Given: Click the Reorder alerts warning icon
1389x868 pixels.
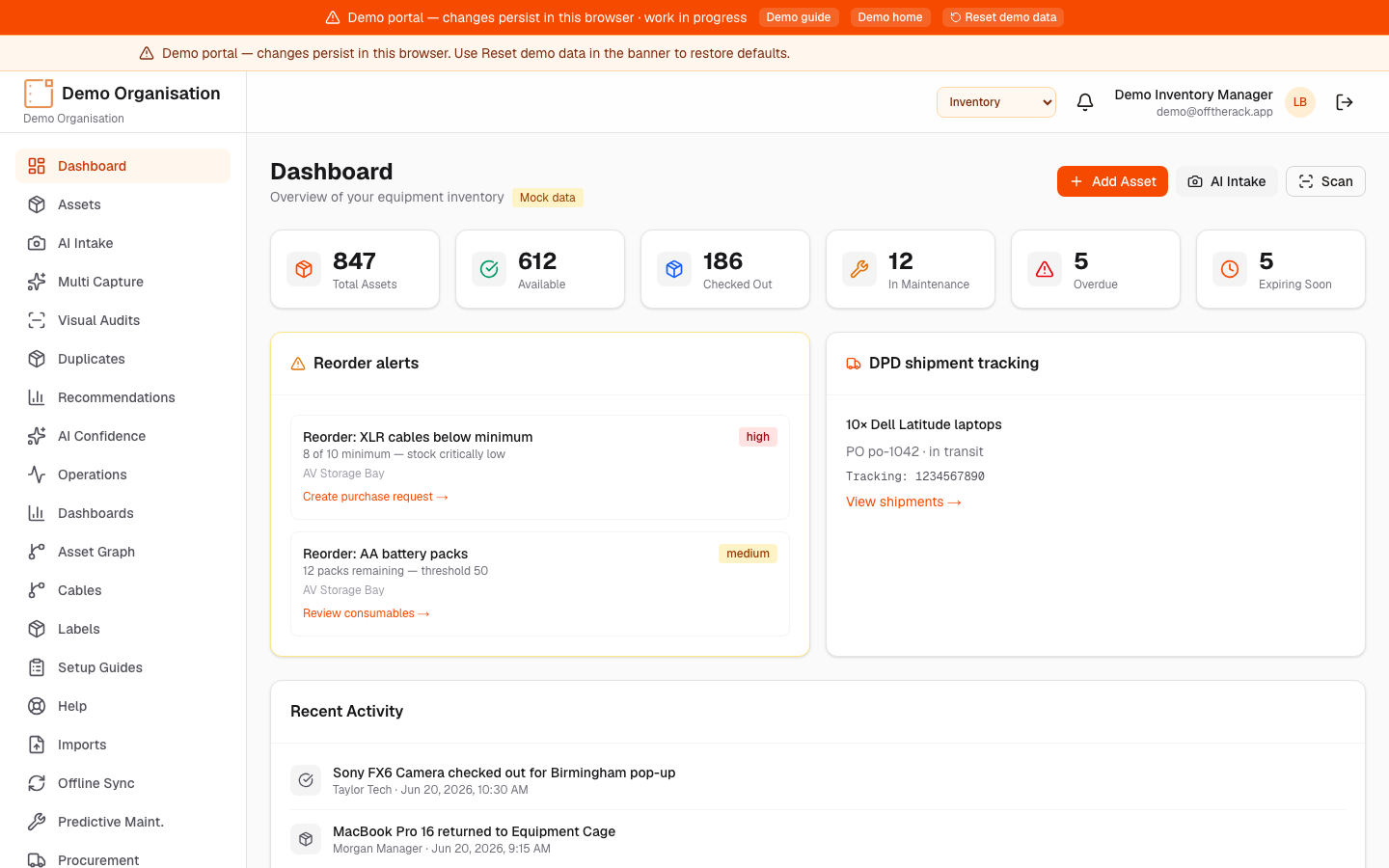Looking at the screenshot, I should coord(298,364).
